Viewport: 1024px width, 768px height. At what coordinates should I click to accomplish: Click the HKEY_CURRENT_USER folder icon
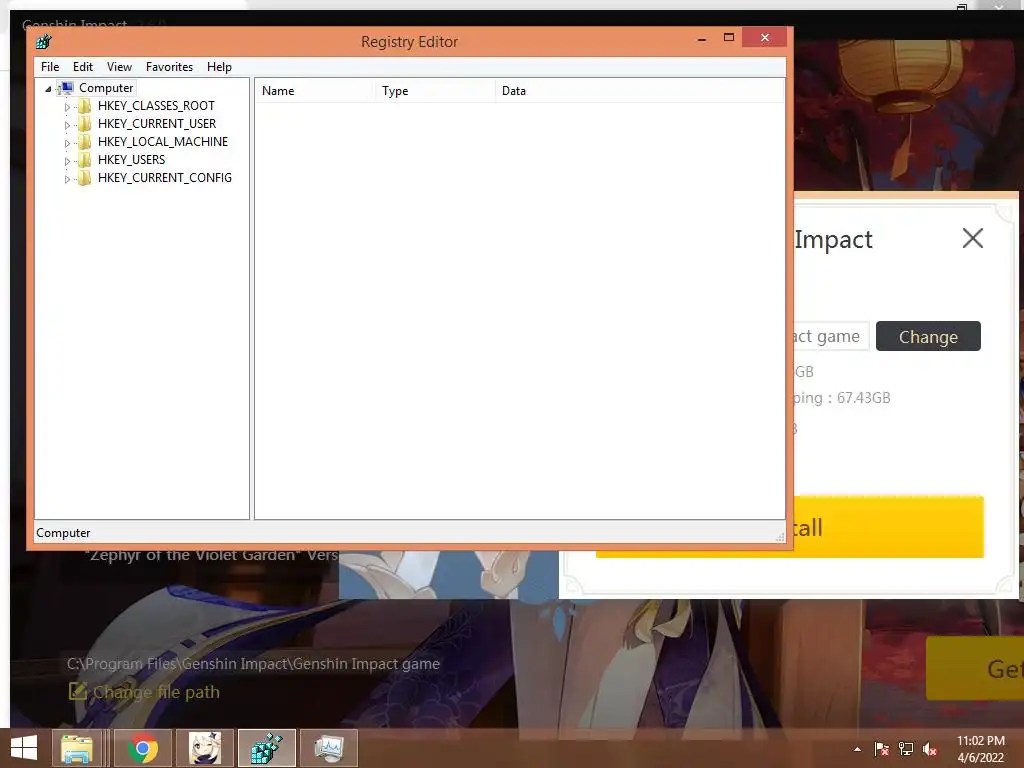[x=84, y=123]
